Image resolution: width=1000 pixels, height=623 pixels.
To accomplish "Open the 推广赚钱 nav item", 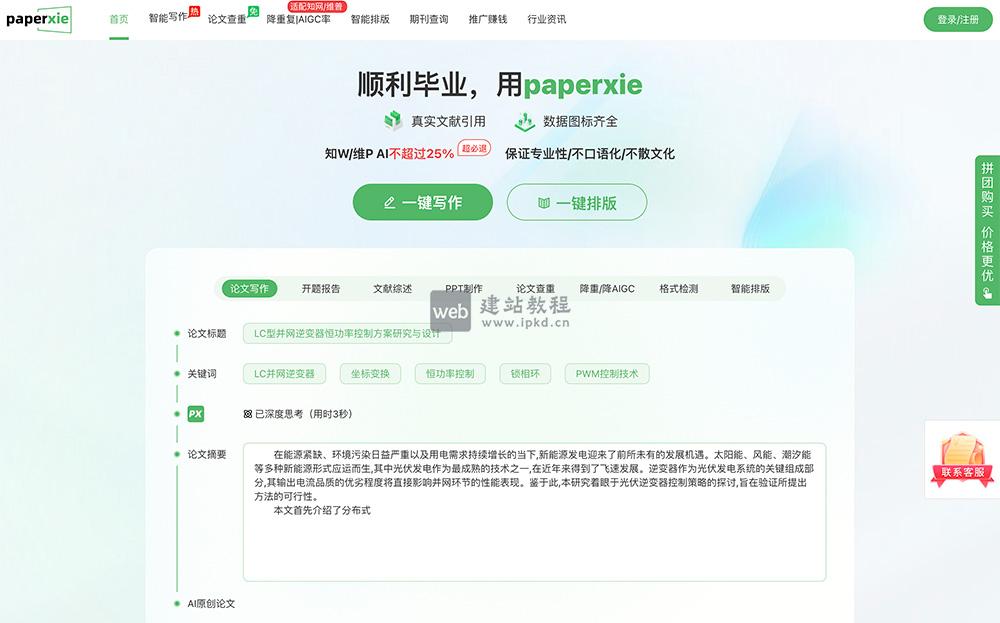I will click(488, 19).
